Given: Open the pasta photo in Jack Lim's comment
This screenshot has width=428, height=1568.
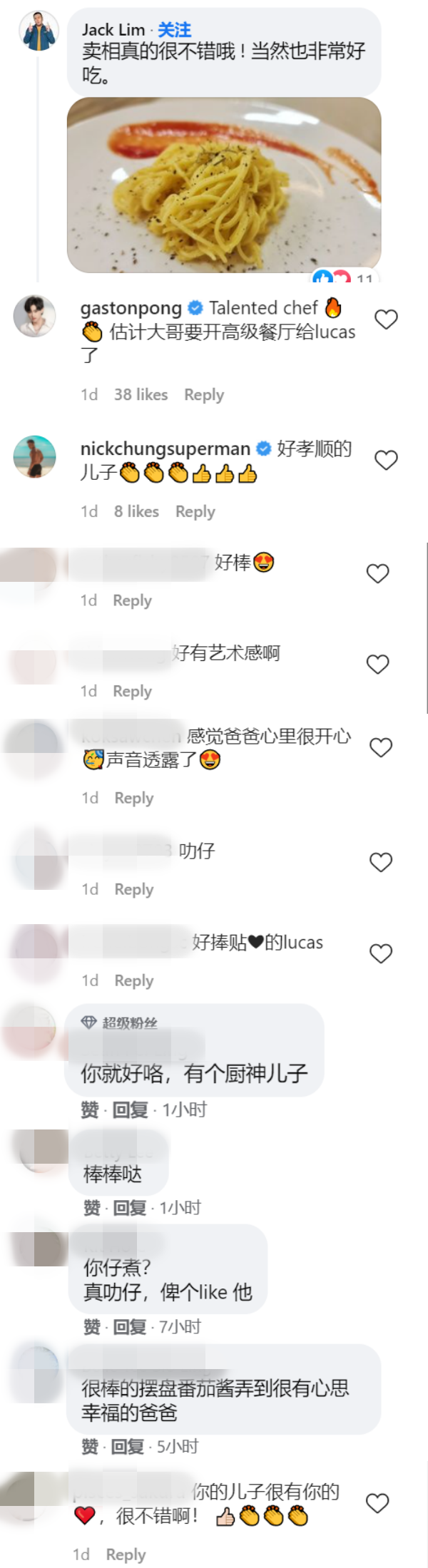Looking at the screenshot, I should coord(224,185).
